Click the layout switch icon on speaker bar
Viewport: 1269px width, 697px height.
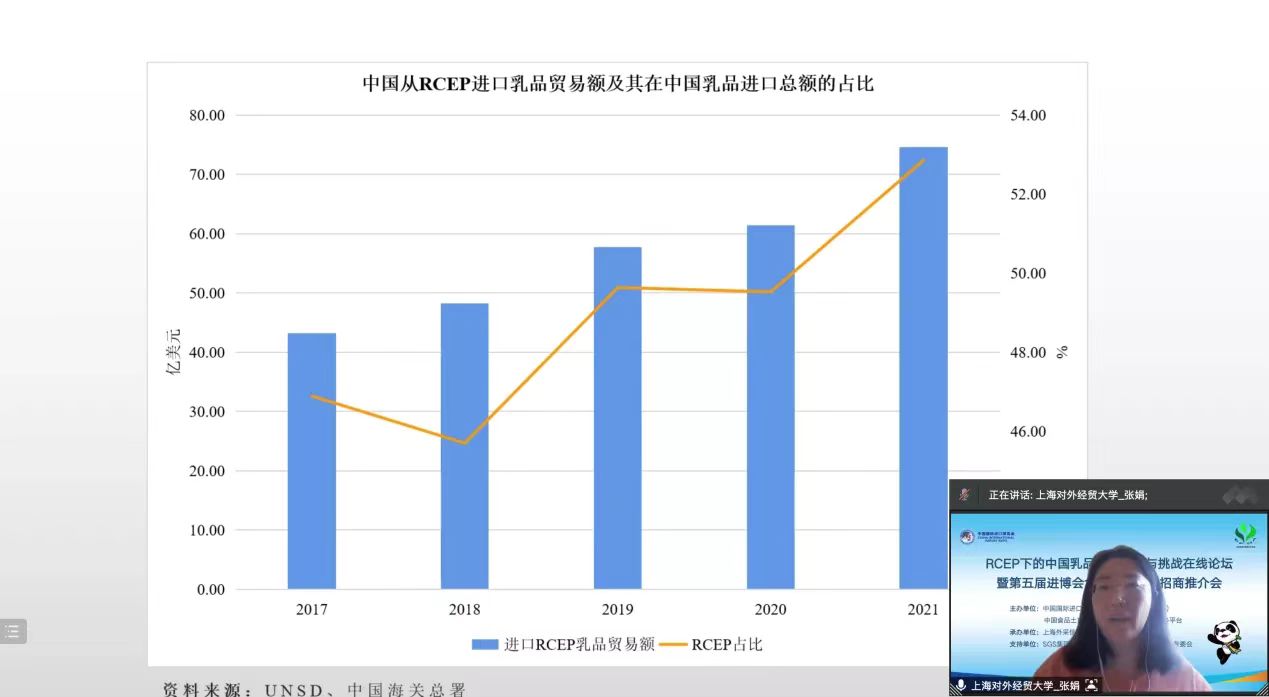[x=1241, y=494]
